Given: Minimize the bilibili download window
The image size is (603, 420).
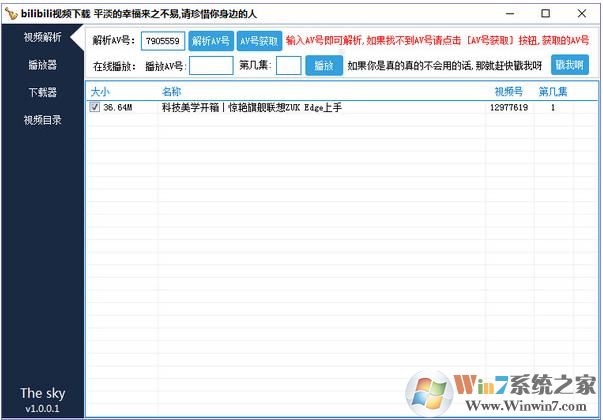Looking at the screenshot, I should pyautogui.click(x=510, y=13).
